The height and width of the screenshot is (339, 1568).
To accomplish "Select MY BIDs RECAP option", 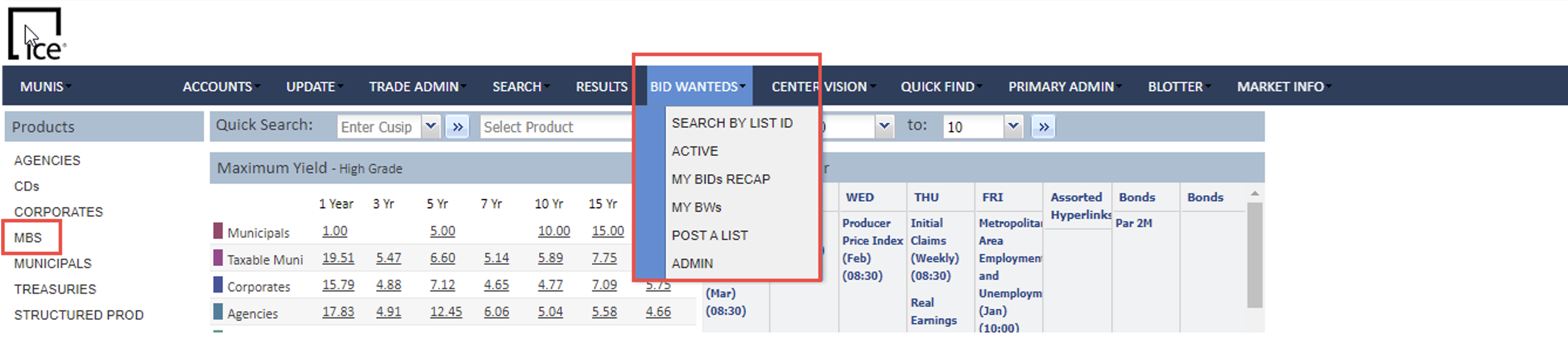I will [720, 179].
